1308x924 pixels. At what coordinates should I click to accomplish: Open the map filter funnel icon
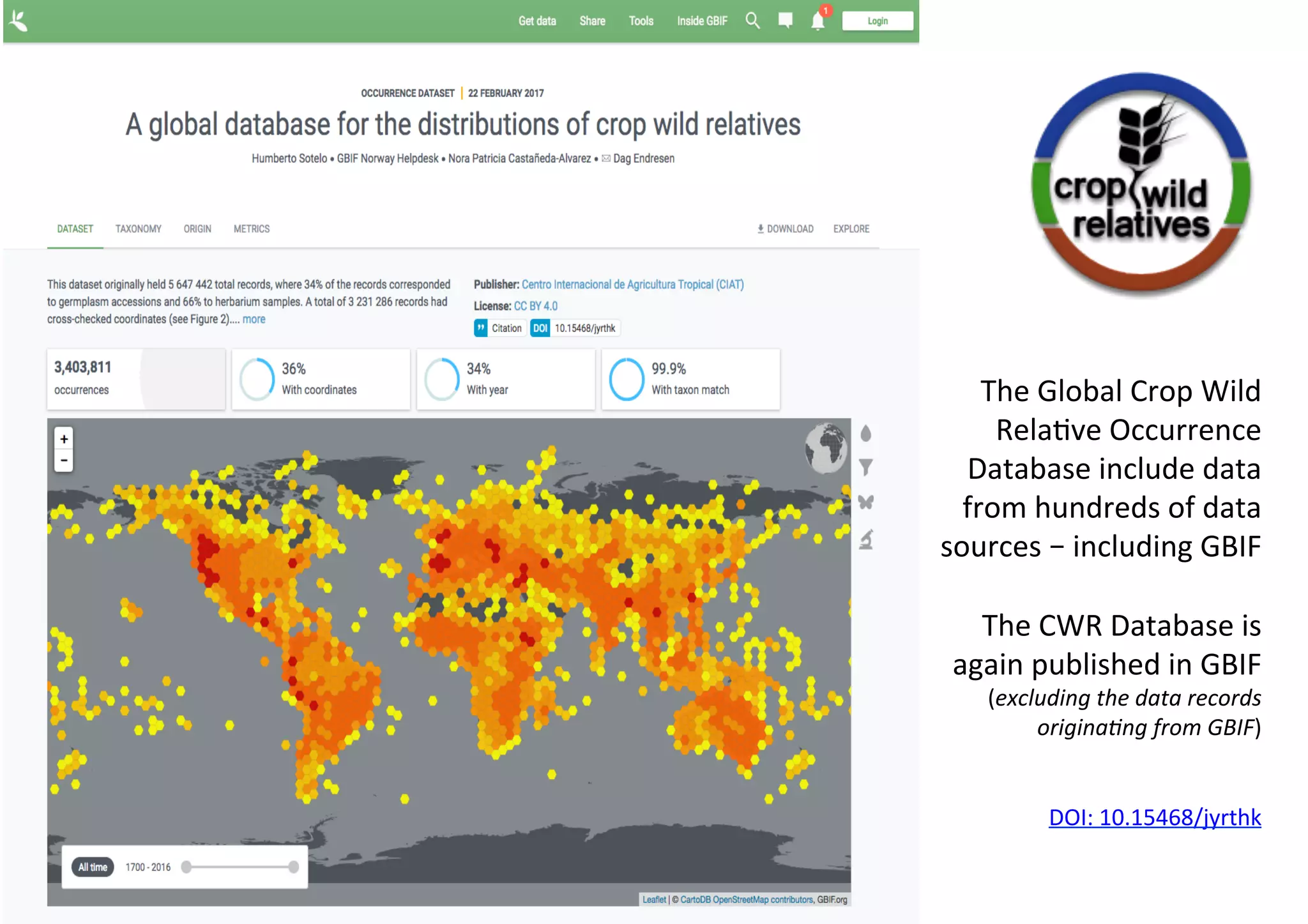[x=865, y=467]
